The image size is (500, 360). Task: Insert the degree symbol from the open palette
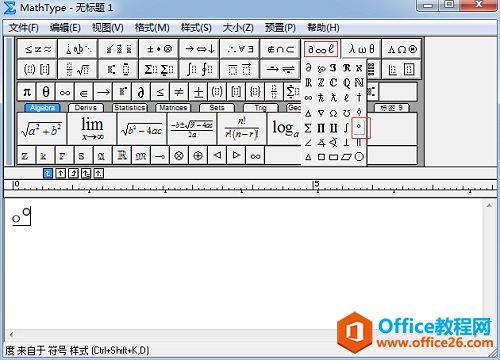point(359,127)
